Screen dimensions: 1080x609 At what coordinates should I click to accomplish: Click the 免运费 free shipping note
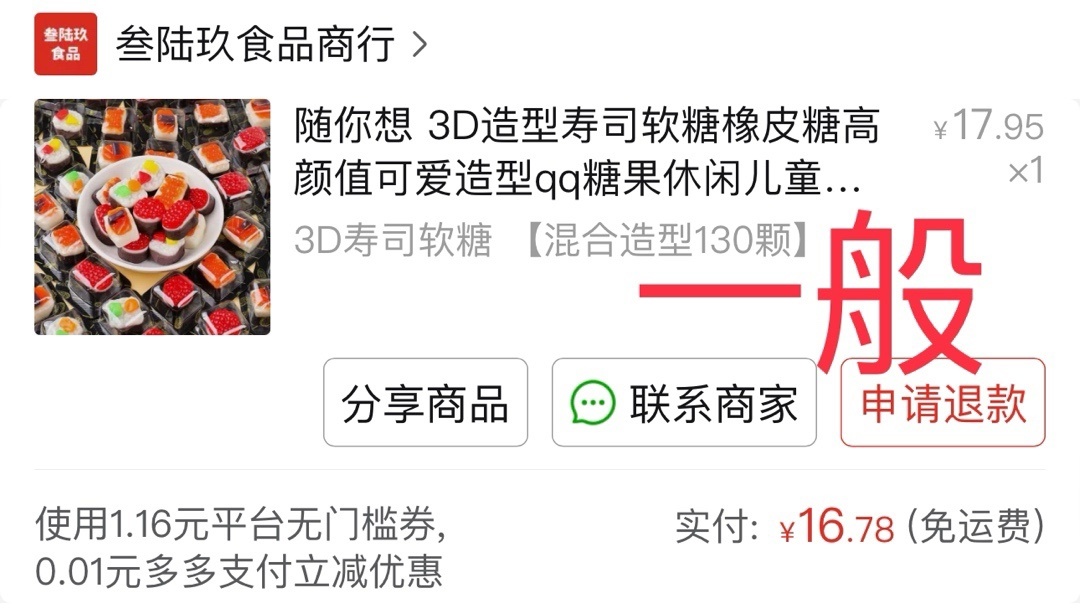coord(975,527)
